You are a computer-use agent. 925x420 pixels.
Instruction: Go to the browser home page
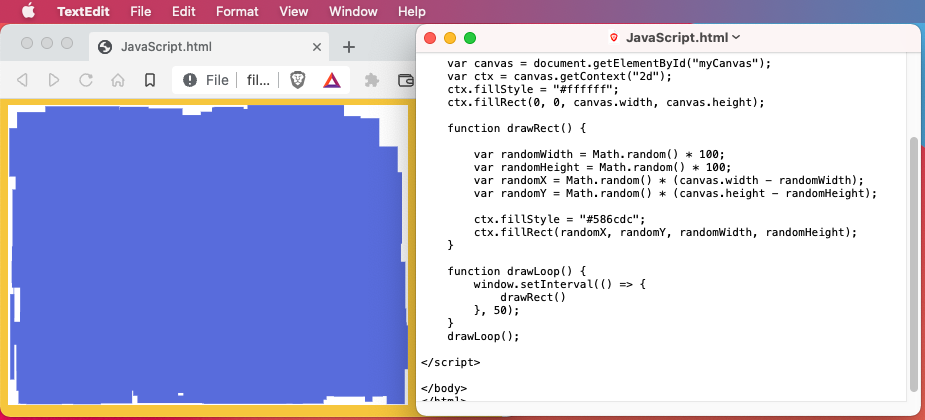[x=117, y=80]
